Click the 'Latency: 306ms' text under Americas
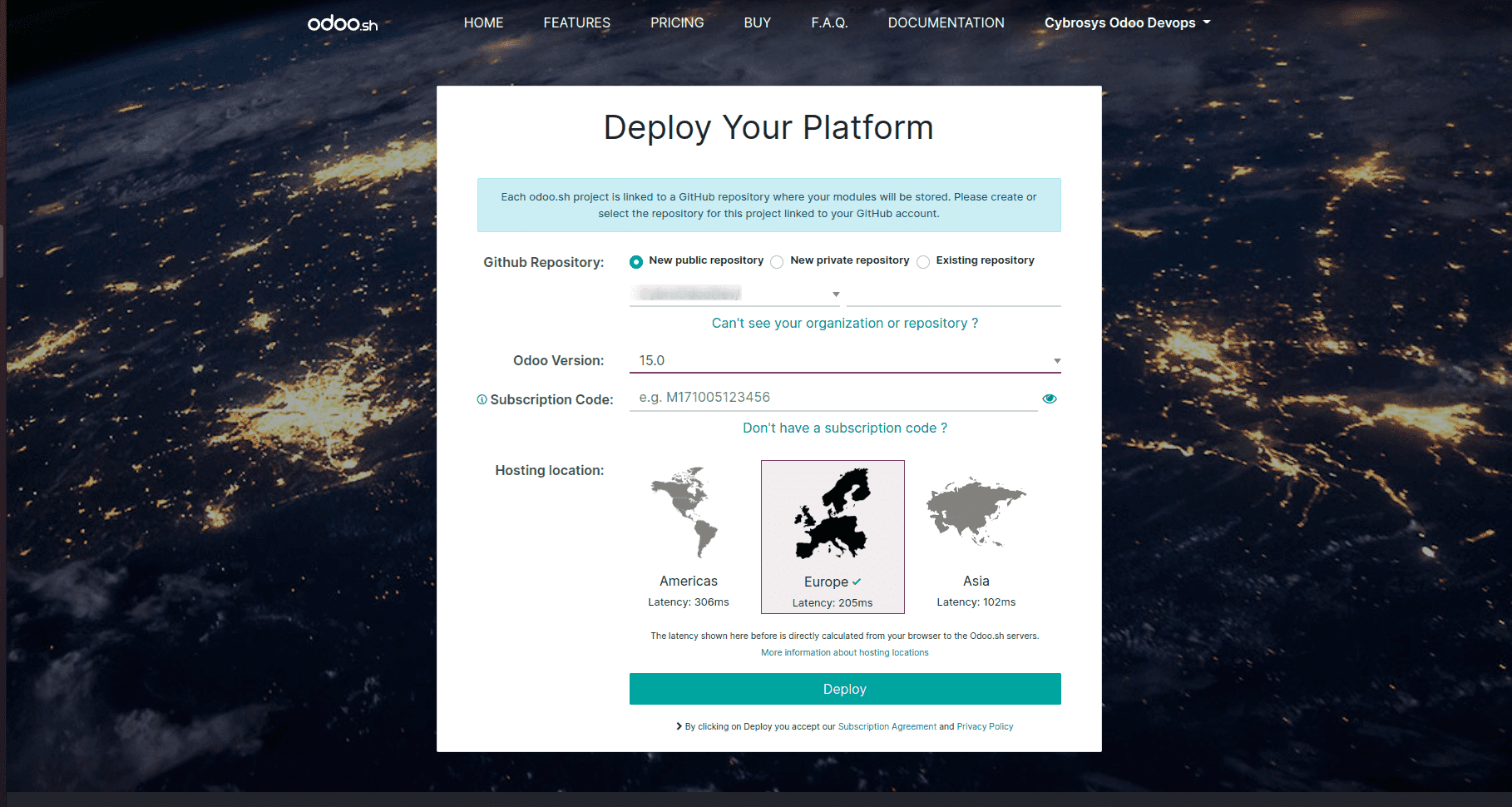Screen dimensions: 1512x807 coord(689,602)
